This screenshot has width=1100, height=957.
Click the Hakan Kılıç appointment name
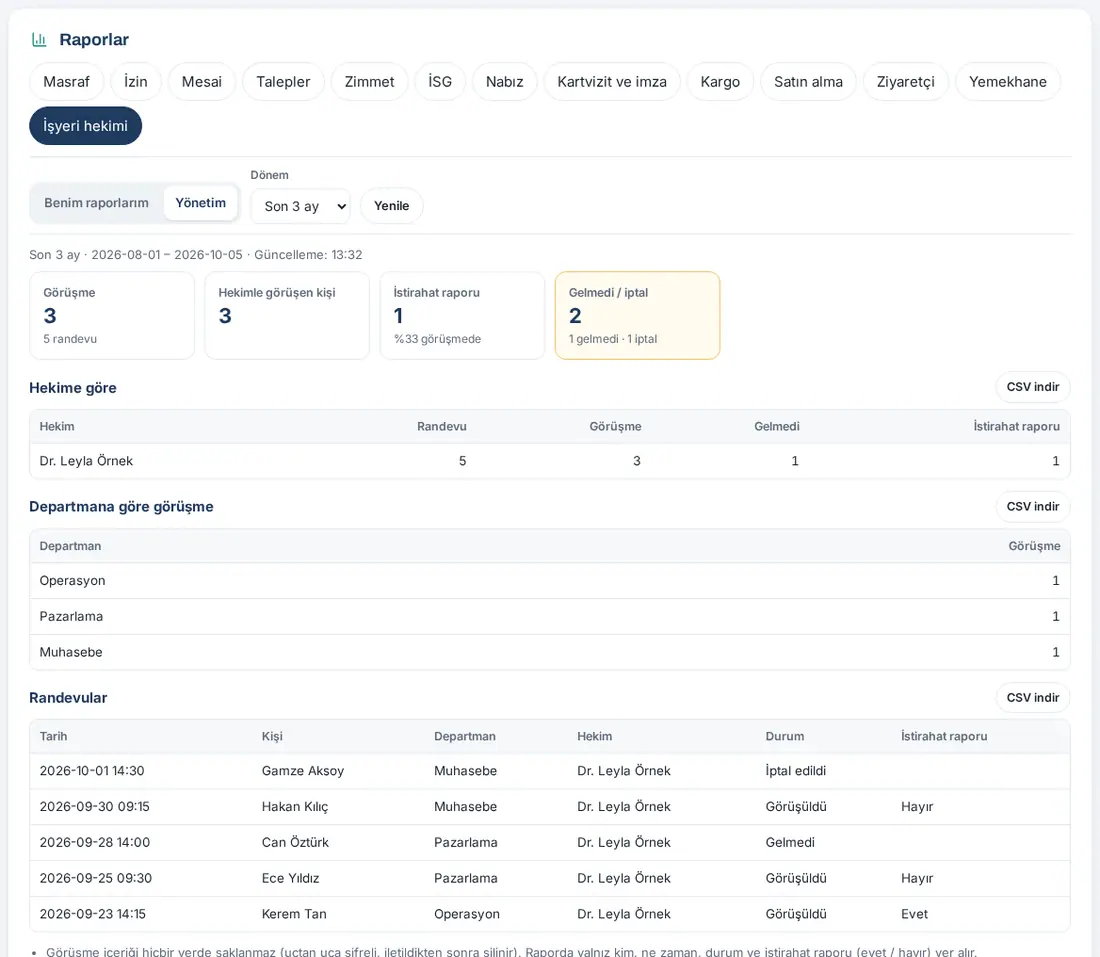pos(295,806)
